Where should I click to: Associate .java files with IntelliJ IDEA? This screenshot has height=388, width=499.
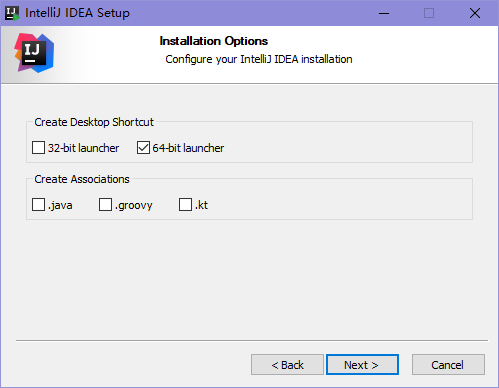[38, 205]
